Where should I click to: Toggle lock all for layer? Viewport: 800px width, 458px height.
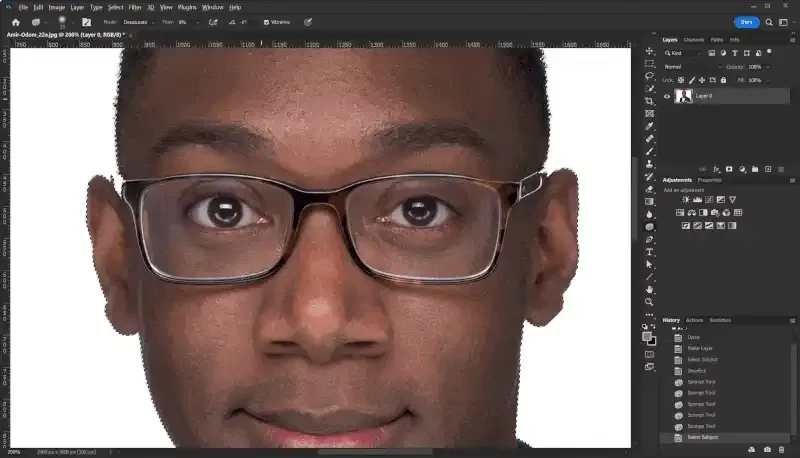click(x=723, y=80)
